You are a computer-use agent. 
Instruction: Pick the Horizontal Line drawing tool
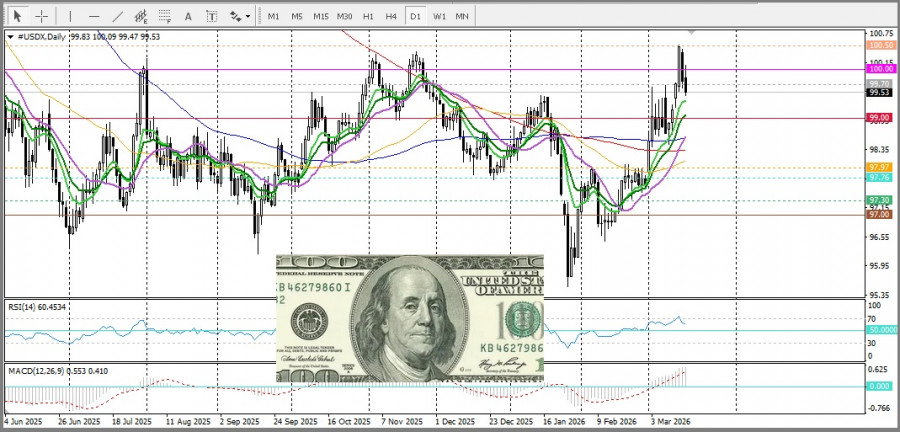94,16
